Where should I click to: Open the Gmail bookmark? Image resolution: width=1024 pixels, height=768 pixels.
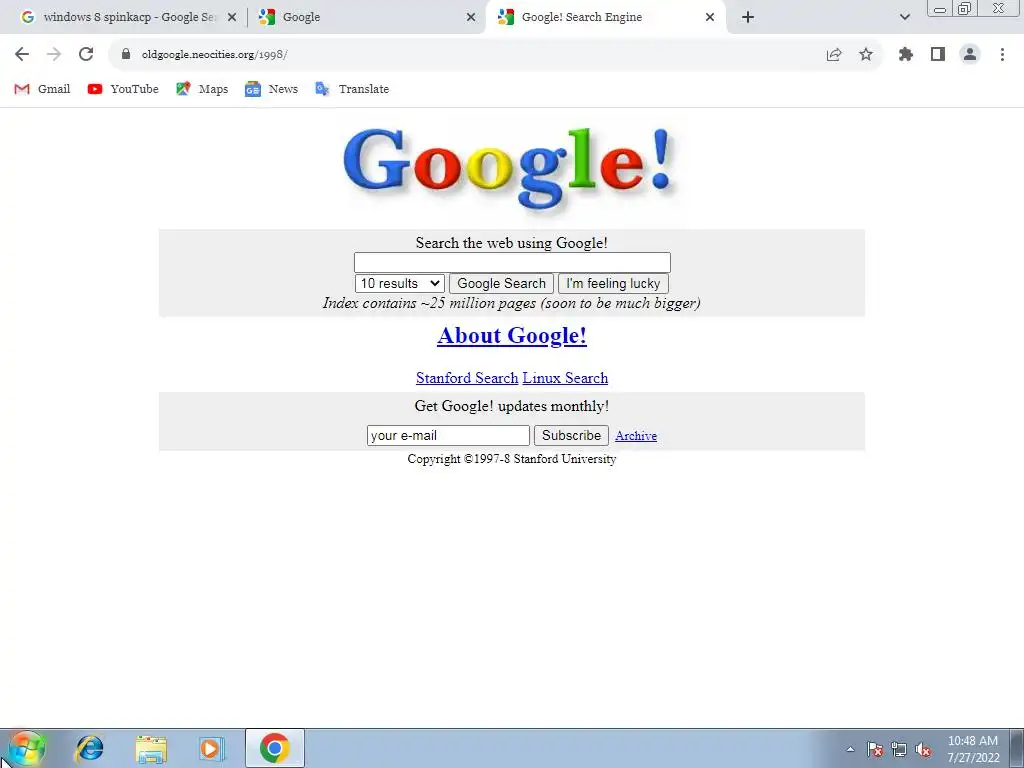[42, 89]
